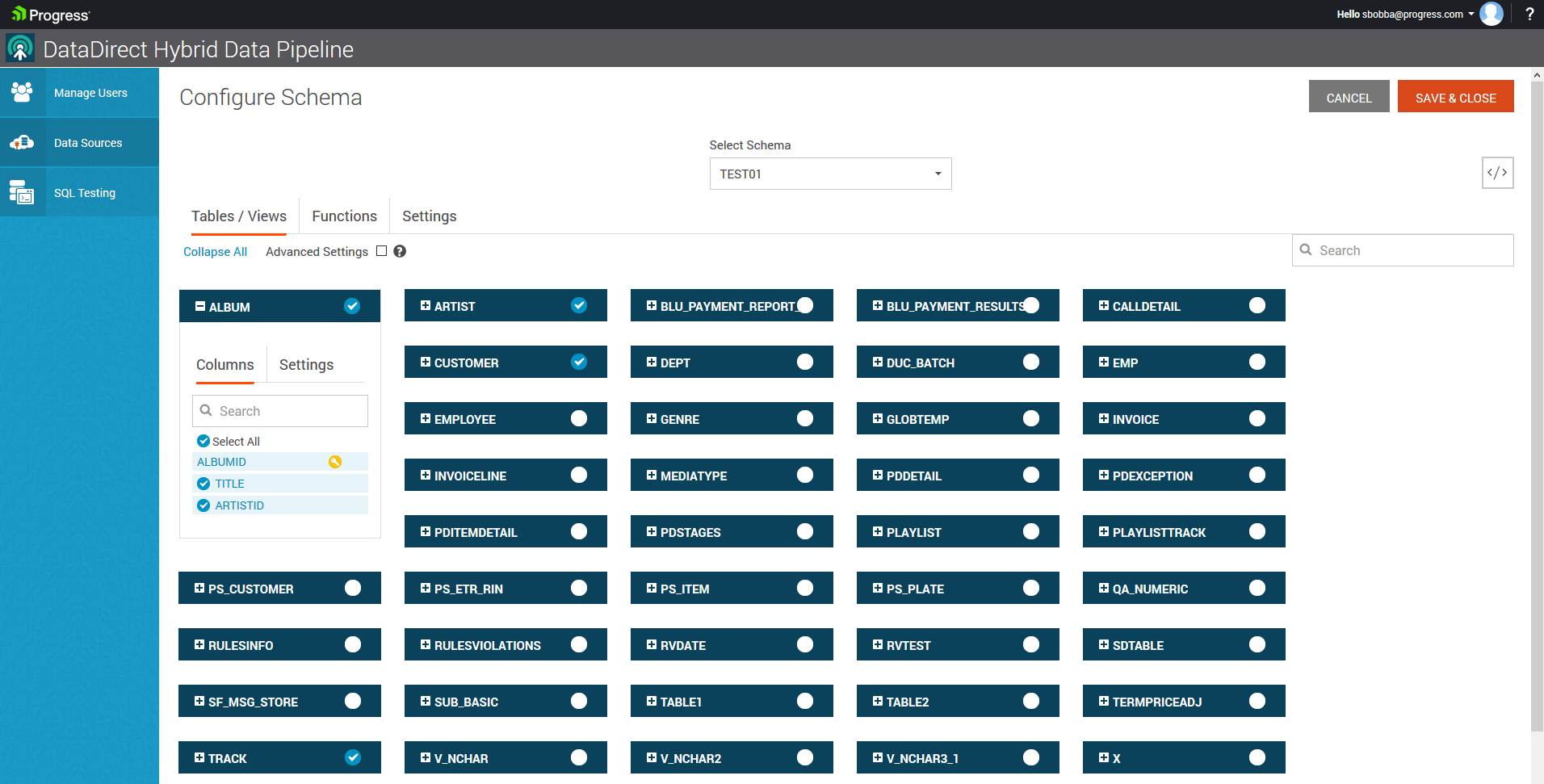The height and width of the screenshot is (784, 1544).
Task: Select the DEPT table toggle
Action: (805, 362)
